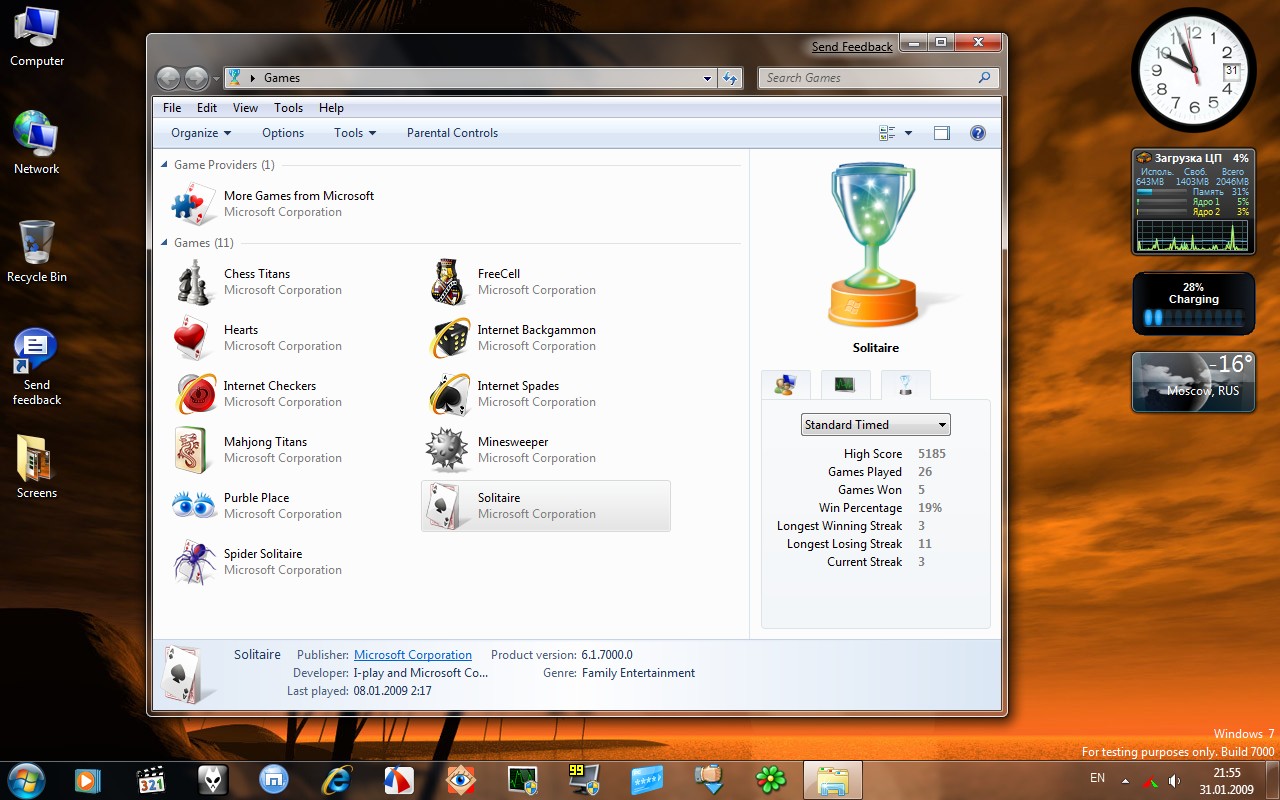Open Computer desktop icon
Viewport: 1280px width, 800px height.
click(37, 37)
